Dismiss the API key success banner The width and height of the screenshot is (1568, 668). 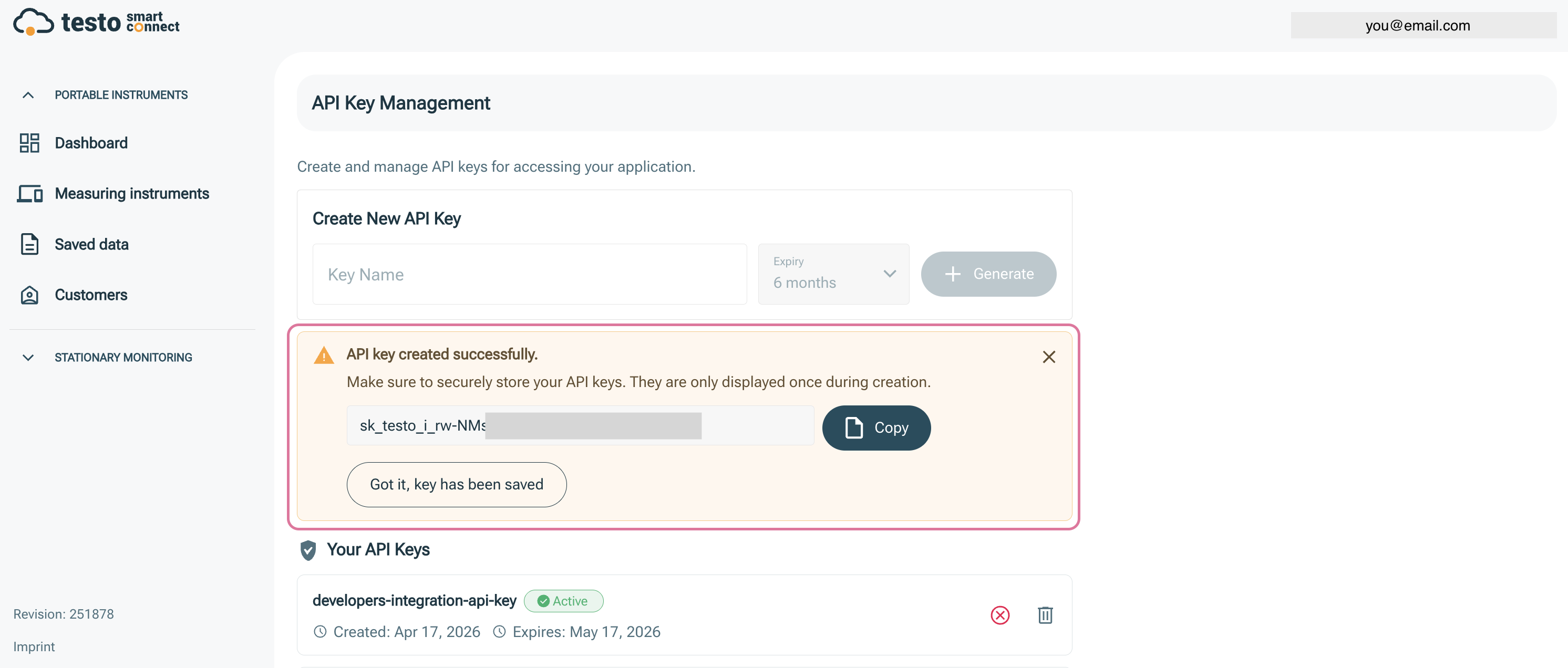[x=1049, y=357]
